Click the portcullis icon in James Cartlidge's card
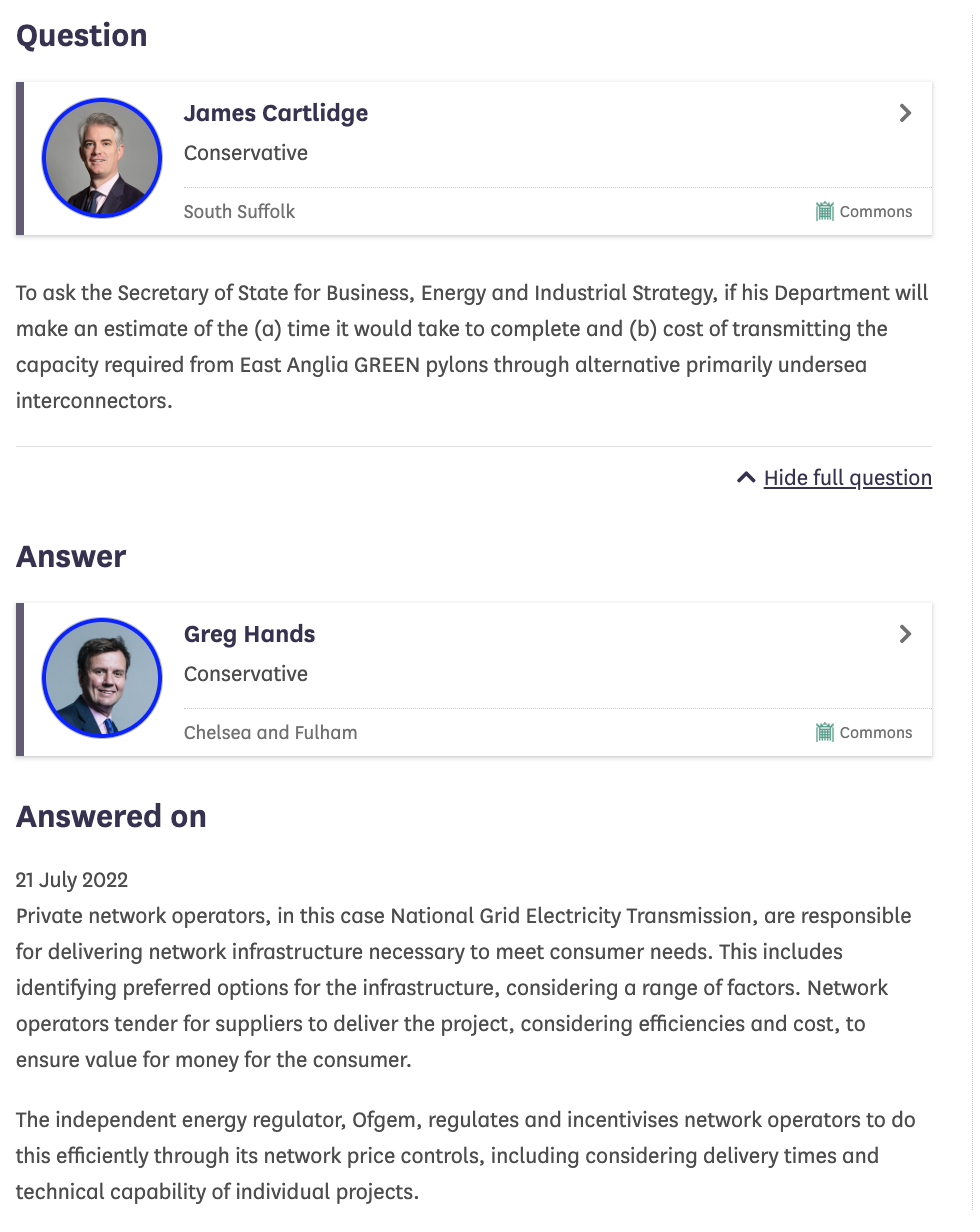 (x=824, y=212)
